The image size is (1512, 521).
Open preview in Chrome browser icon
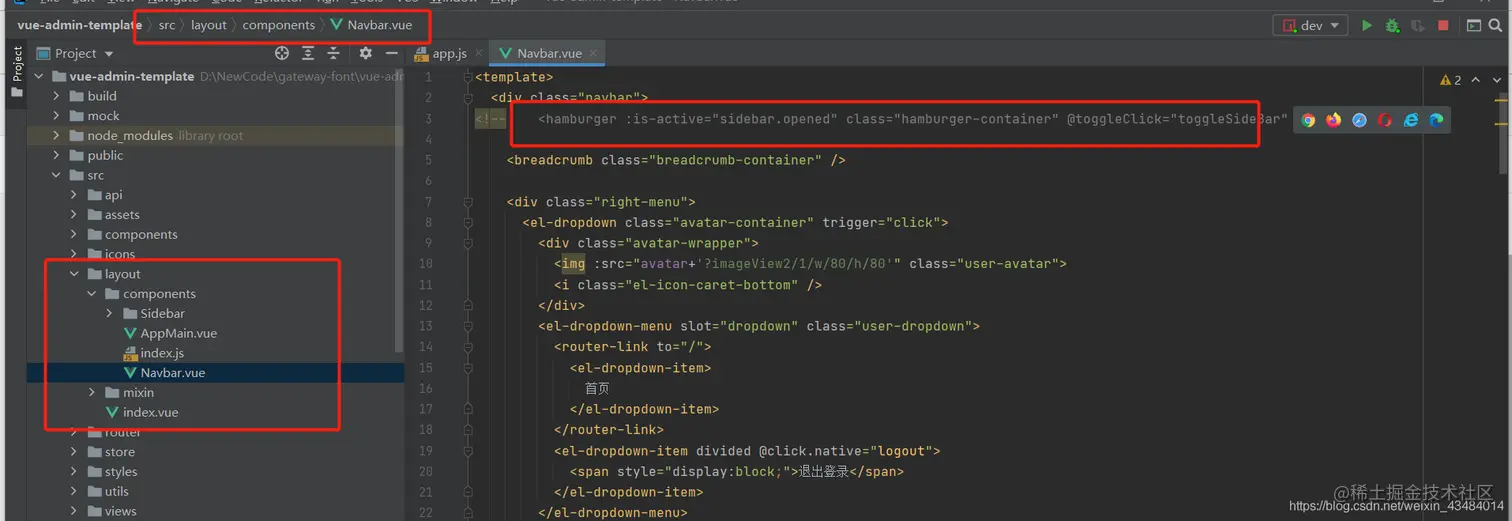(1308, 120)
